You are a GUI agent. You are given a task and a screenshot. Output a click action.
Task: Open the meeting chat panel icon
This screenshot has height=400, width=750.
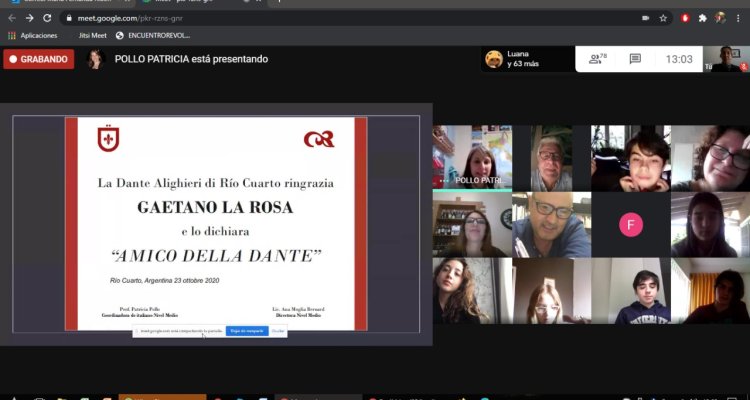[x=635, y=59]
